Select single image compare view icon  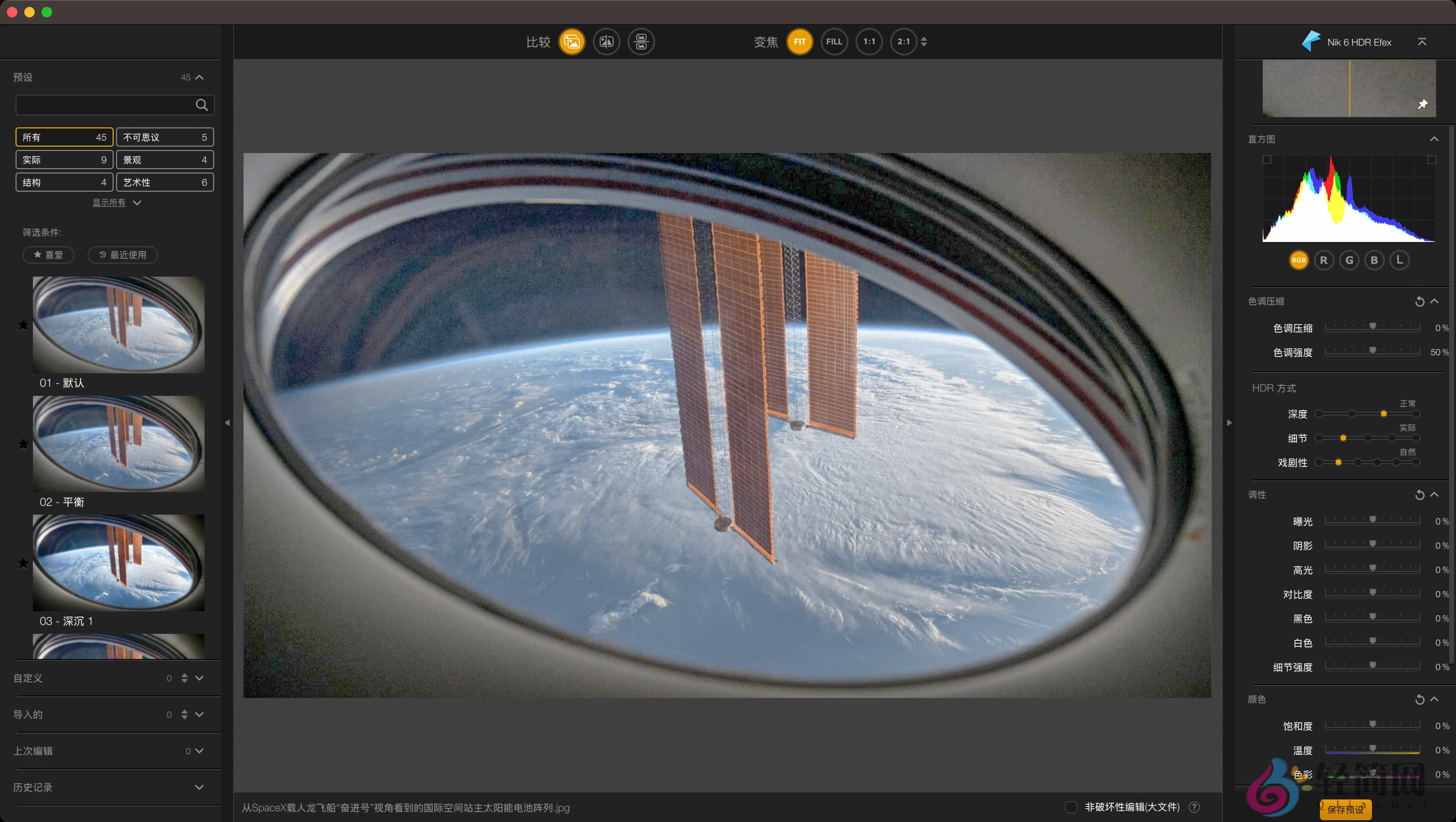point(572,42)
